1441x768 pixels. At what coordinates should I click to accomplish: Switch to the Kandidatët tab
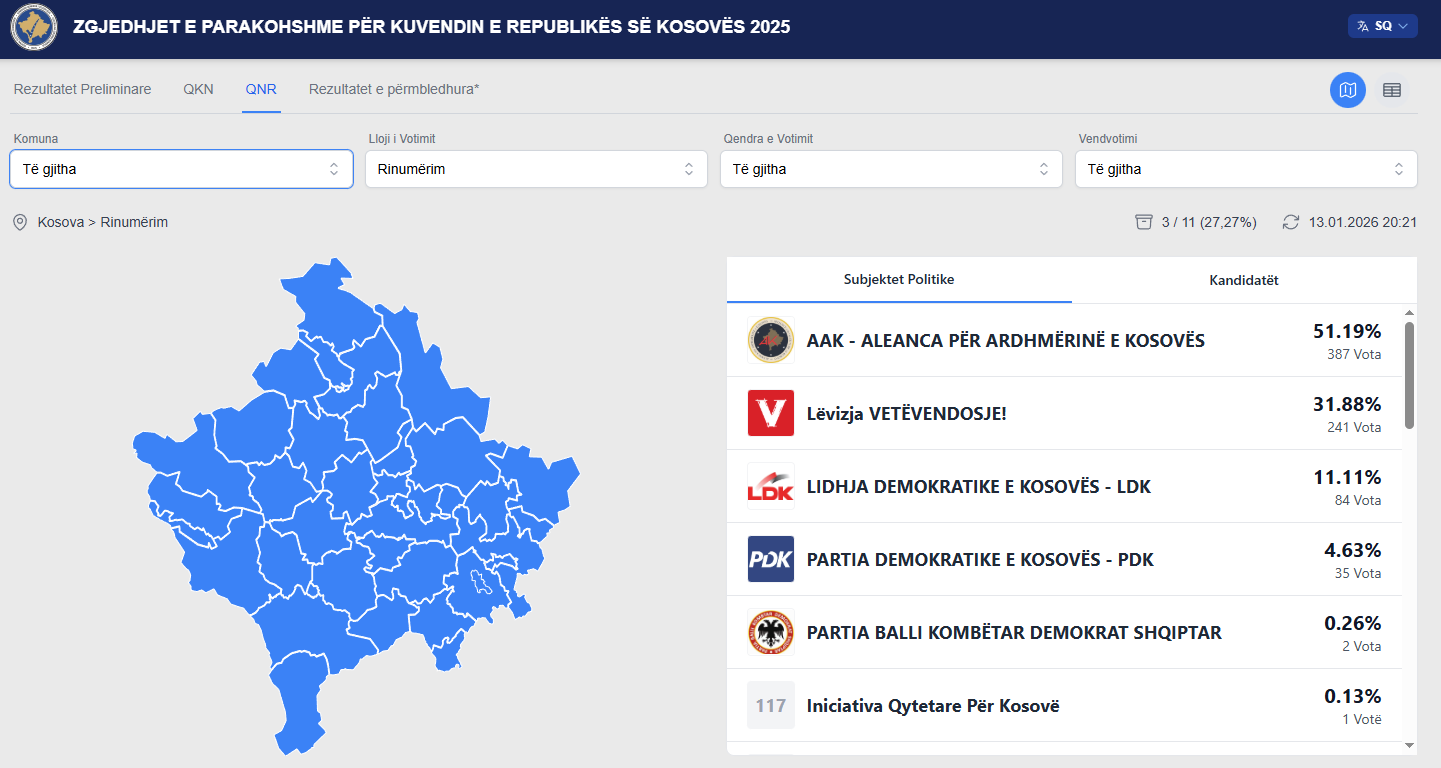click(x=1243, y=280)
